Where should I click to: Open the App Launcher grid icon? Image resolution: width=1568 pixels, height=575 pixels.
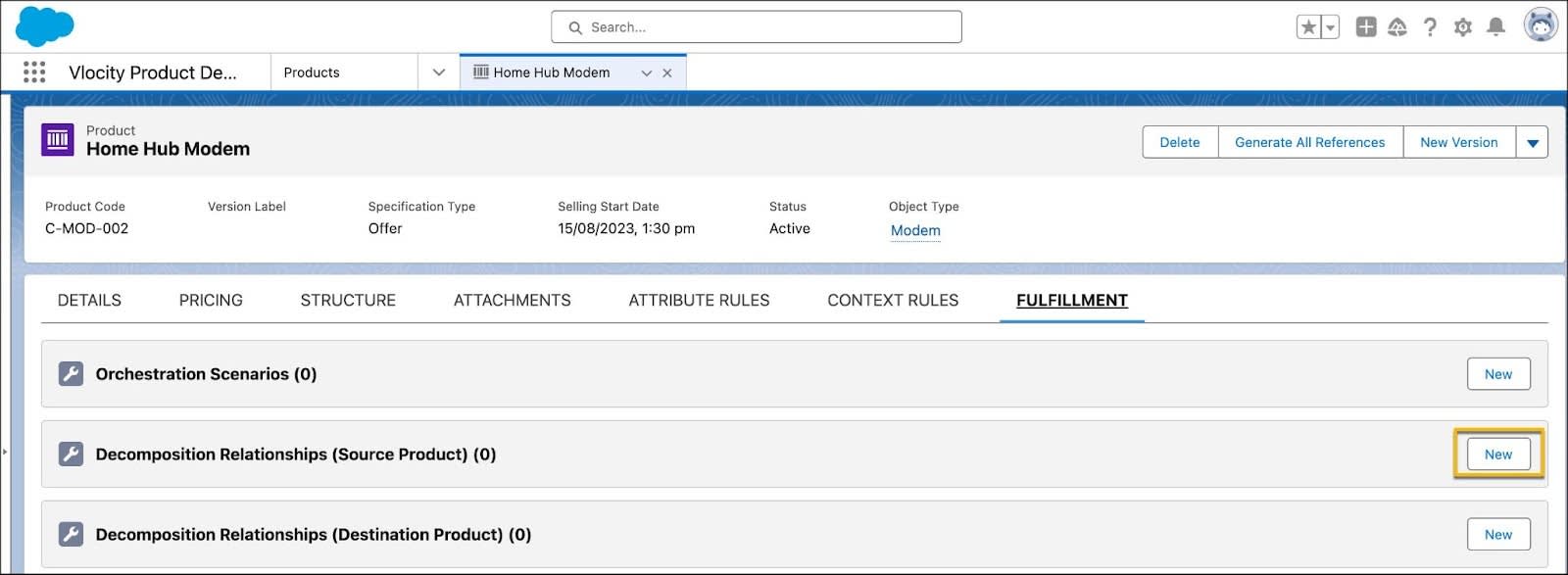click(x=34, y=72)
